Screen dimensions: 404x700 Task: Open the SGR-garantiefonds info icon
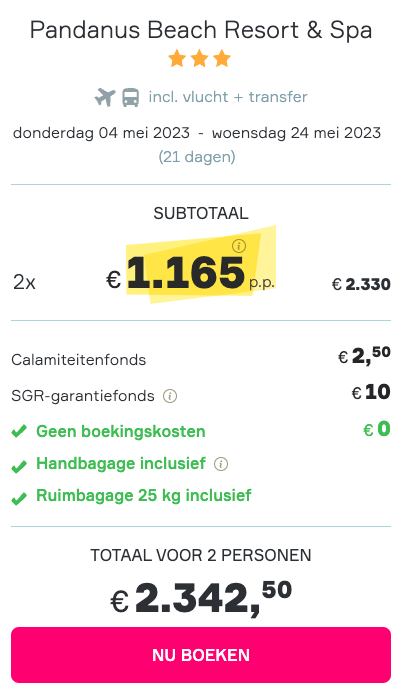[x=170, y=396]
